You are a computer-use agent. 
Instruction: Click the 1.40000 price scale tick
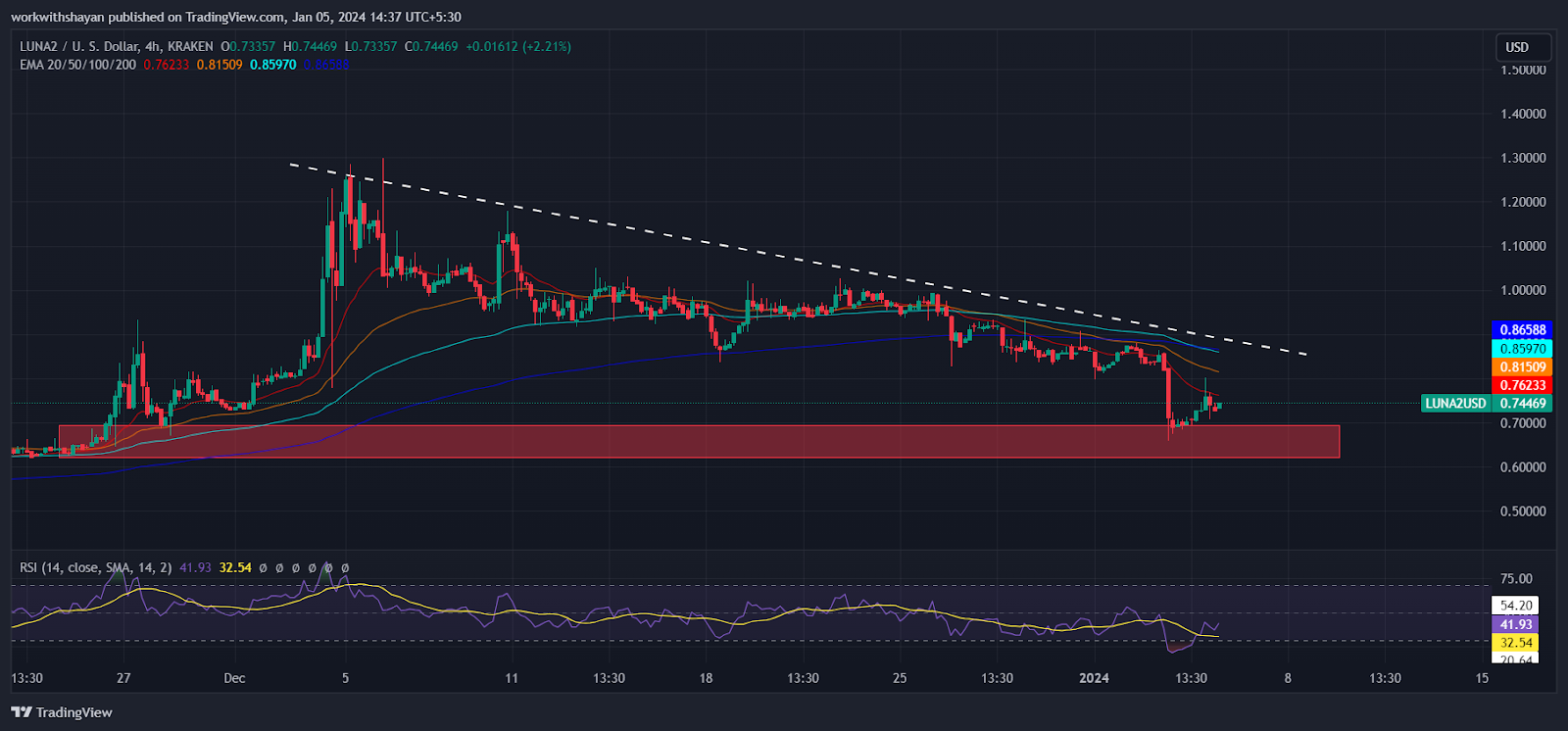tap(1523, 114)
